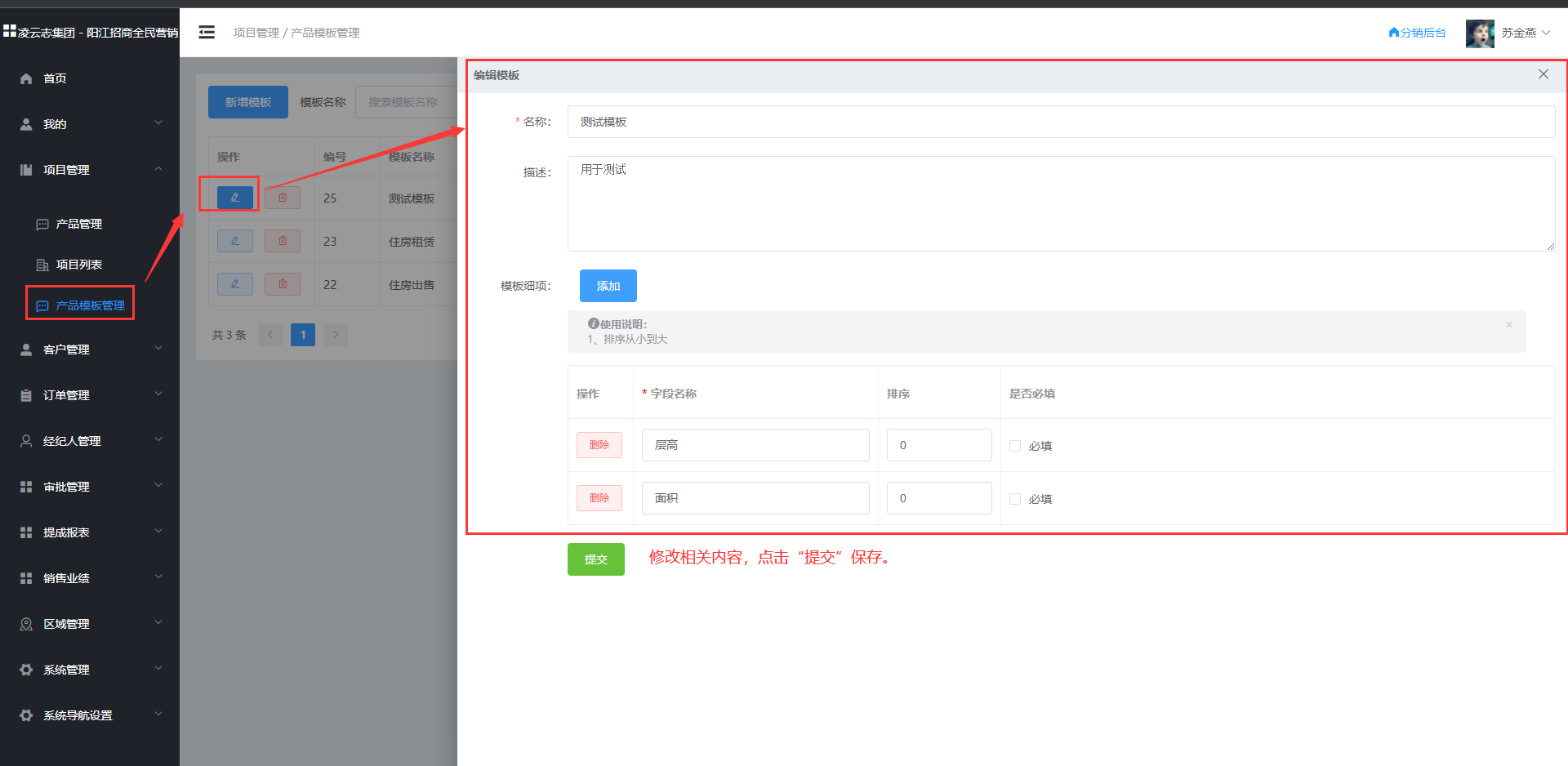This screenshot has width=1568, height=766.
Task: Click the 描述 textarea with 用于测试
Action: (x=1061, y=203)
